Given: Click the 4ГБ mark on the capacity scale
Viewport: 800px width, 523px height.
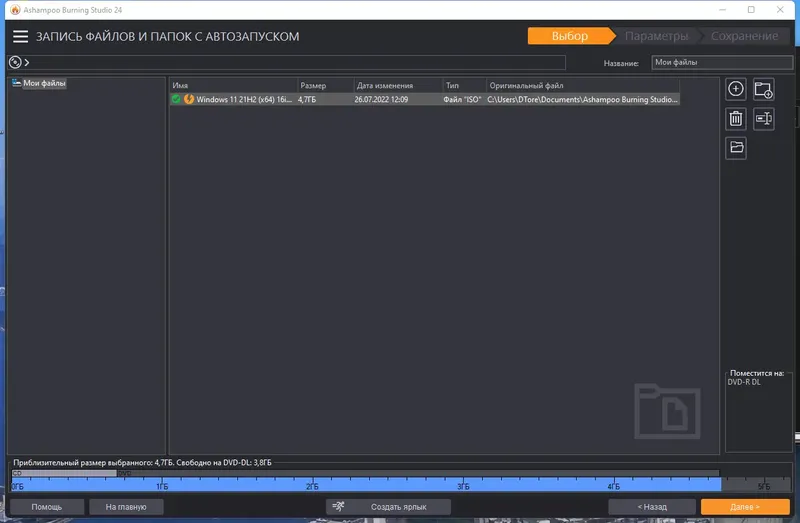Looking at the screenshot, I should tap(613, 486).
